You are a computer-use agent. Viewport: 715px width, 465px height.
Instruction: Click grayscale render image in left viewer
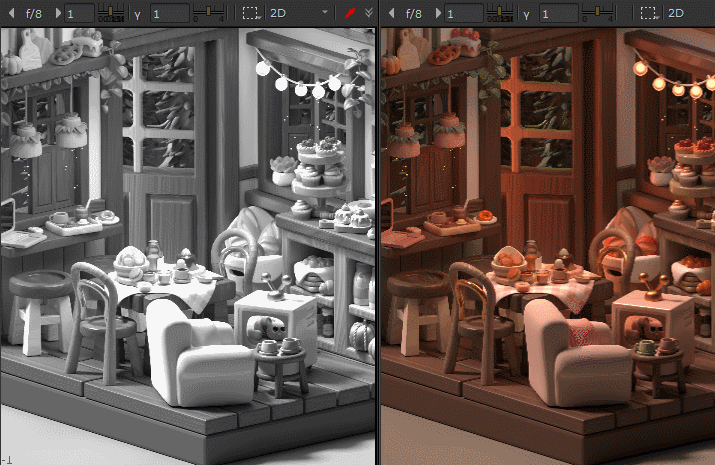pos(188,246)
